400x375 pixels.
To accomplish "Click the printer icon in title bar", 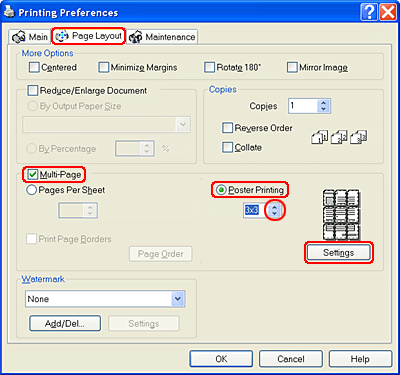I will click(x=9, y=12).
